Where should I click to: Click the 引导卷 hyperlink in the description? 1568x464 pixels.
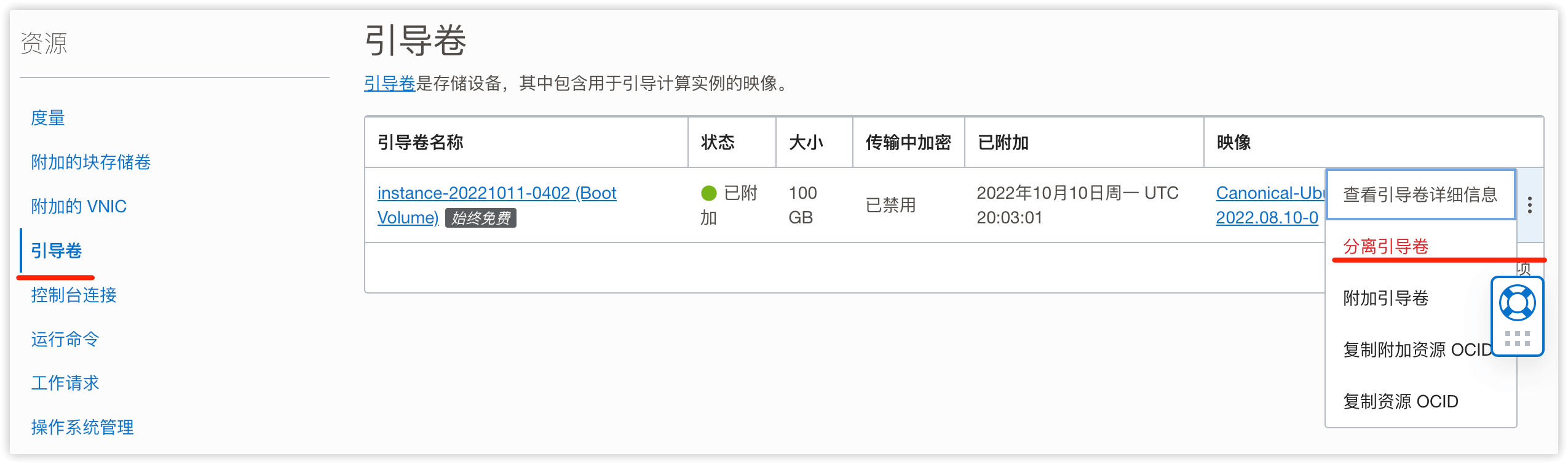coord(389,84)
